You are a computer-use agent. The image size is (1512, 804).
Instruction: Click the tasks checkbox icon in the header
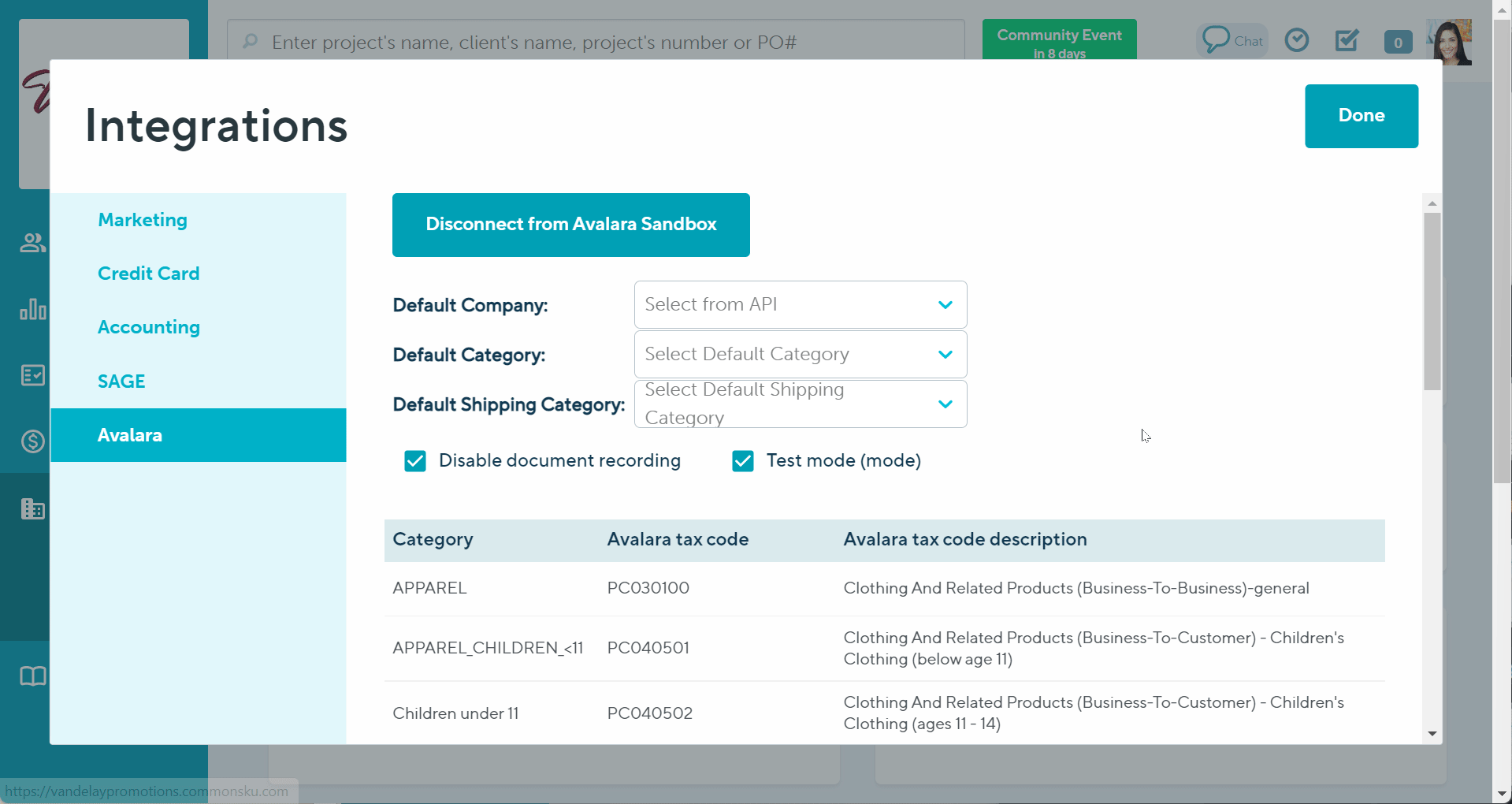pos(1346,39)
